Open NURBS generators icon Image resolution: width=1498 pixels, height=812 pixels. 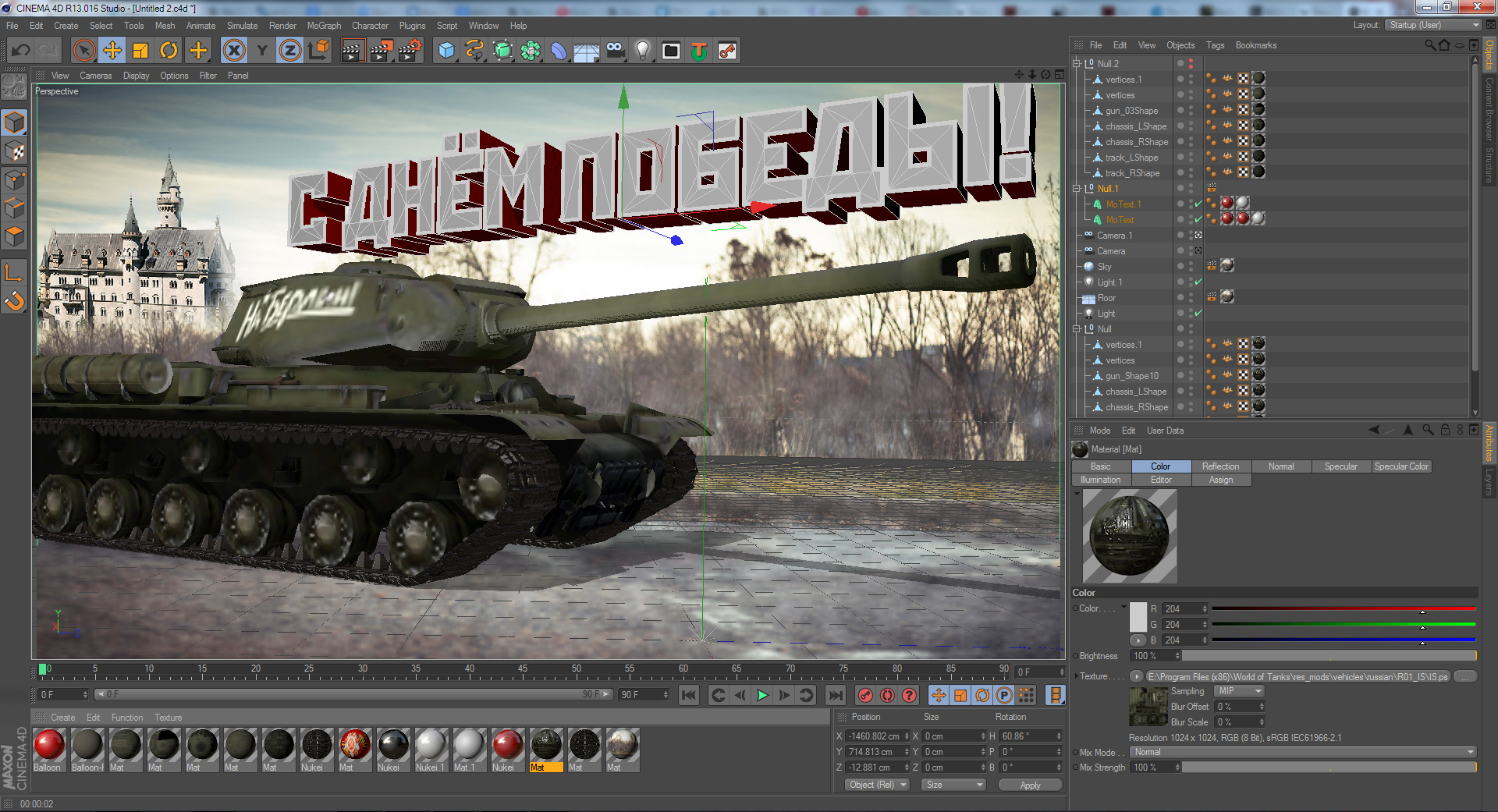tap(502, 51)
